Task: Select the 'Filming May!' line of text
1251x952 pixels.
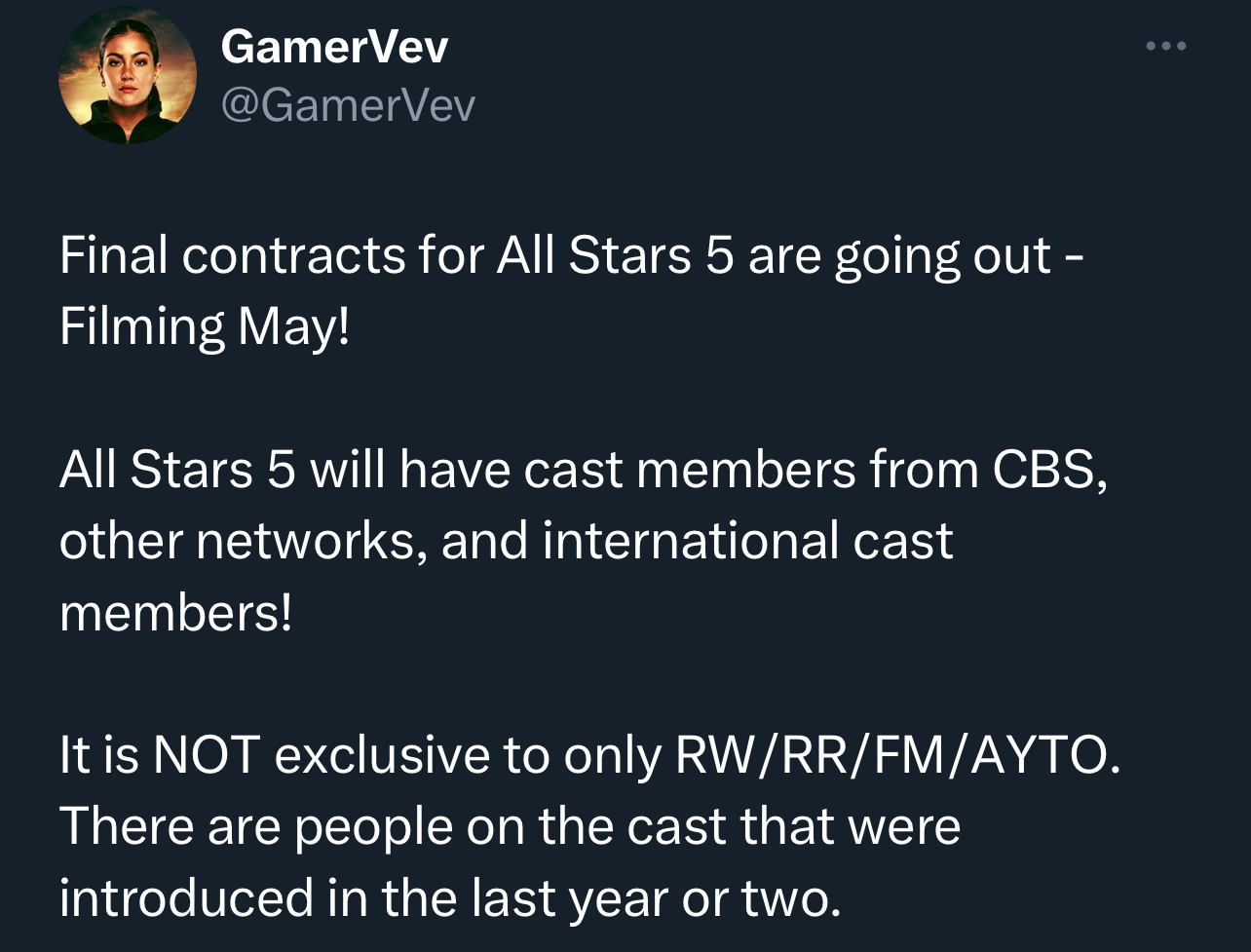Action: [204, 328]
